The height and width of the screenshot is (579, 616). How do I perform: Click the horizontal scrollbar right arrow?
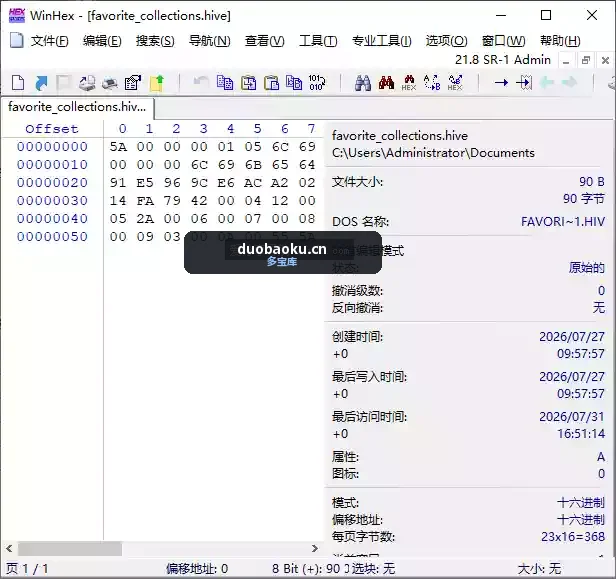315,548
